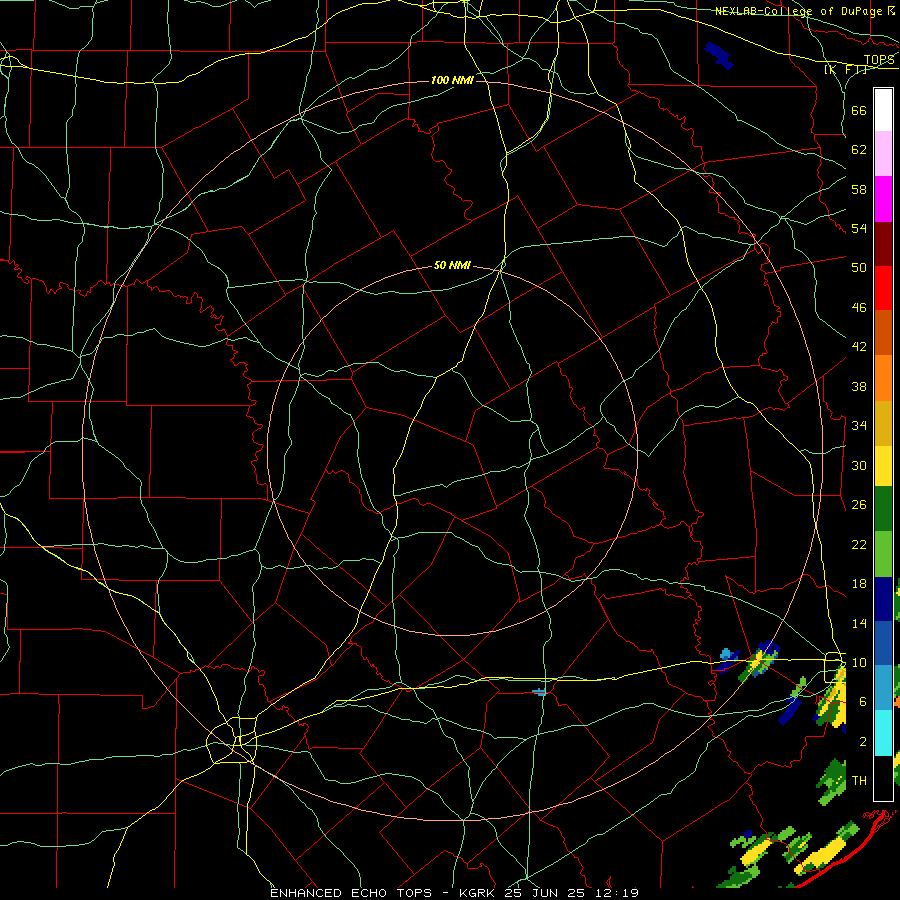Click the "TOPS" legend title
Image resolution: width=900 pixels, height=900 pixels.
pyautogui.click(x=879, y=60)
